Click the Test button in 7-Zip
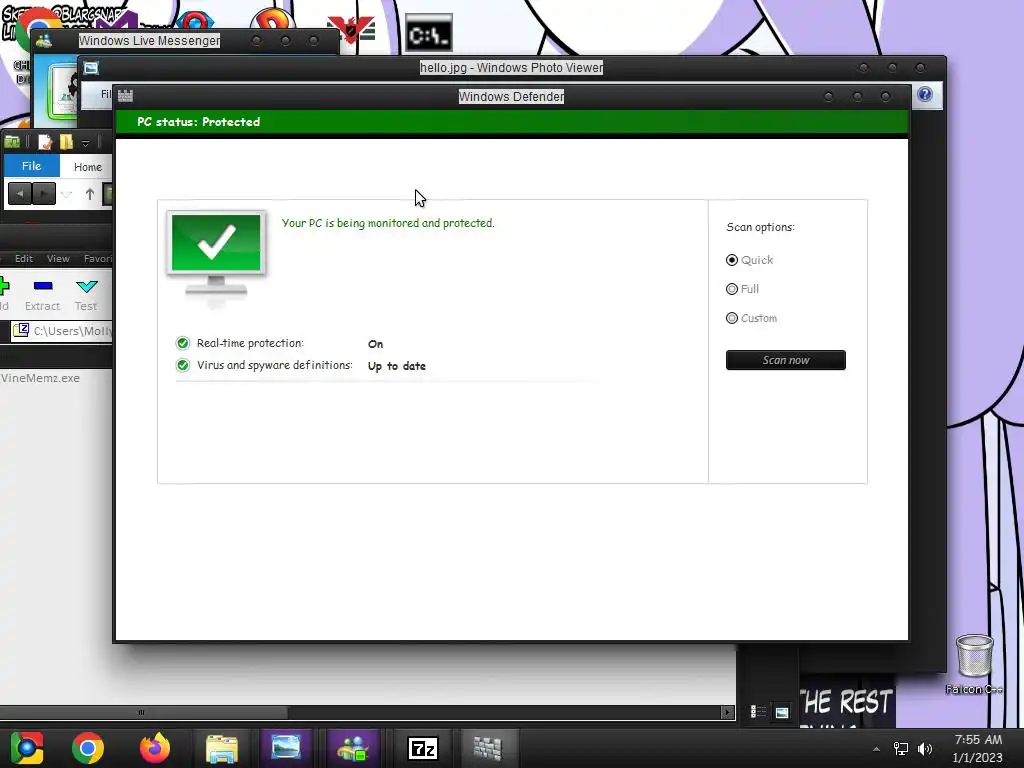Image resolution: width=1024 pixels, height=768 pixels. click(x=86, y=295)
